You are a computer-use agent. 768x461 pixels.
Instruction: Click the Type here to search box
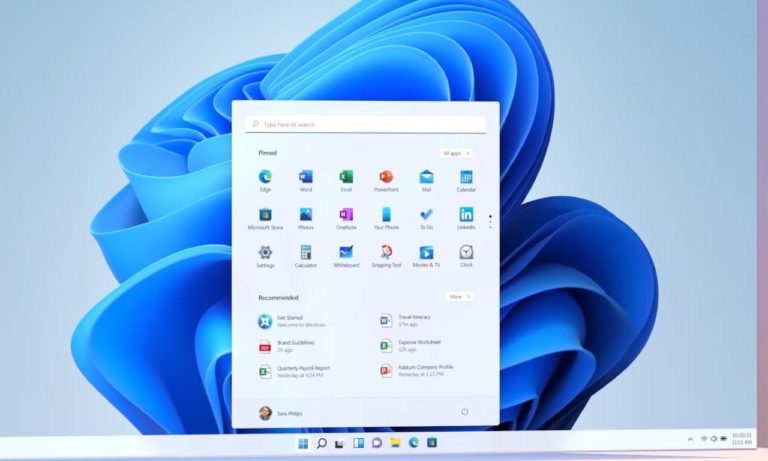coord(366,124)
